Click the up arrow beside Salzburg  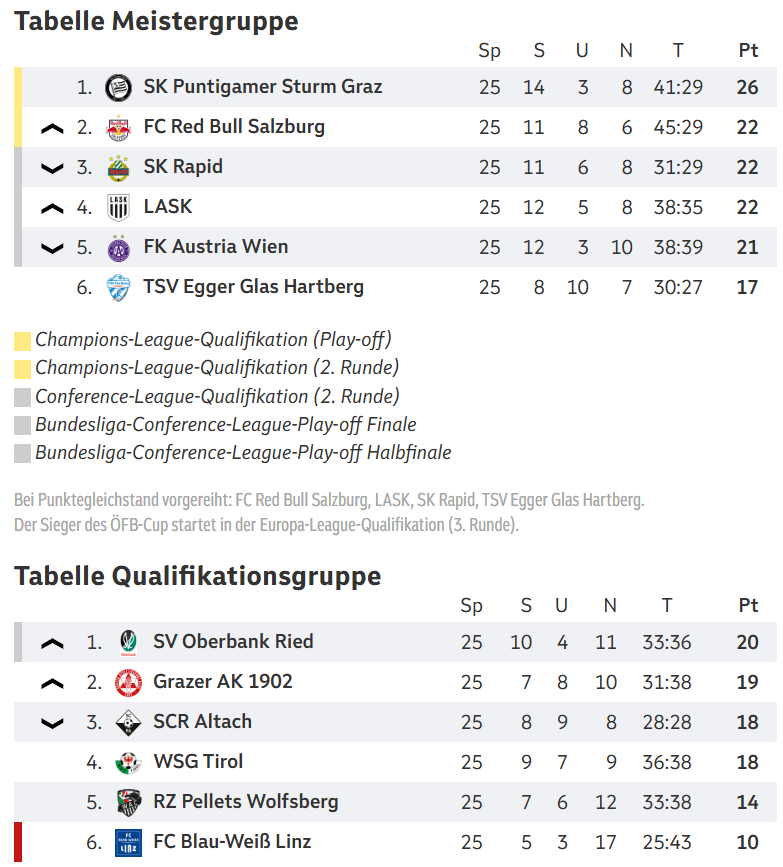52,128
